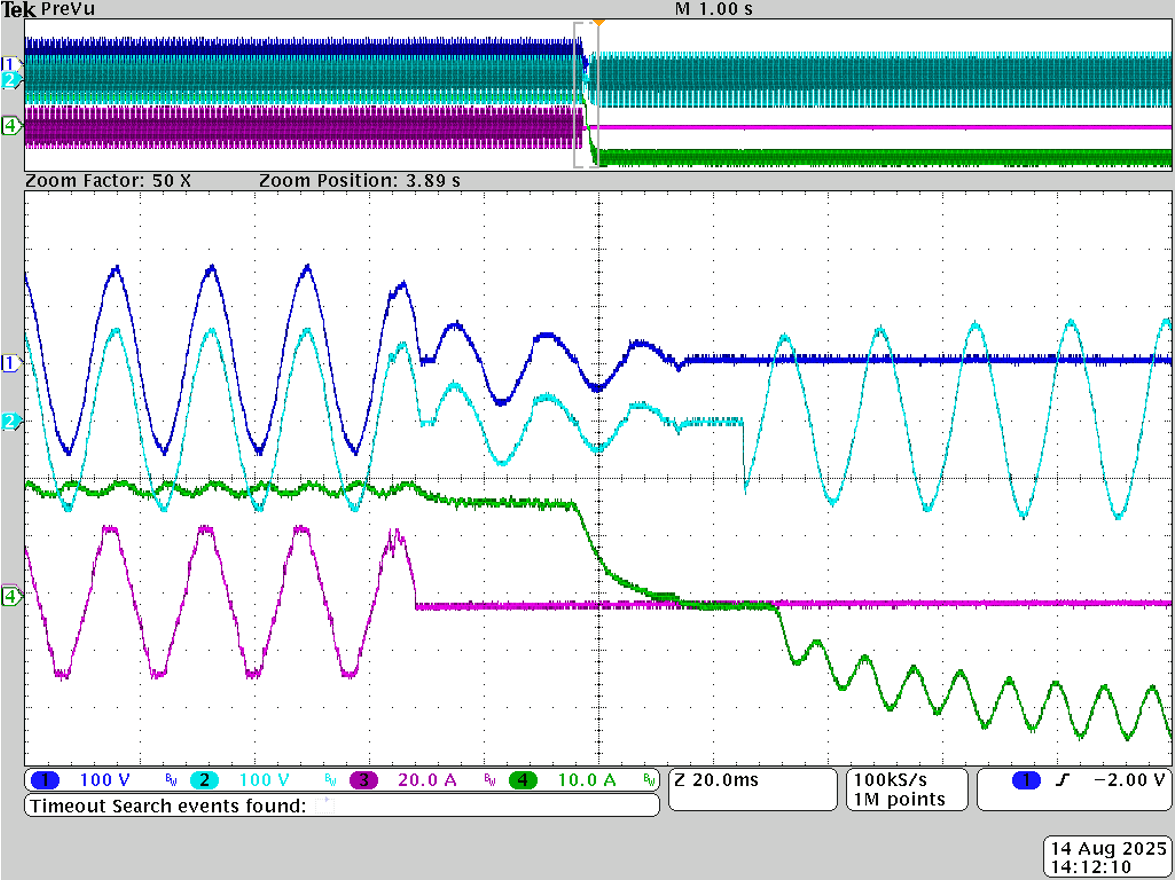Click the Zoom Position 3.89 s label
Screen dimensions: 1176x880
[x=360, y=181]
